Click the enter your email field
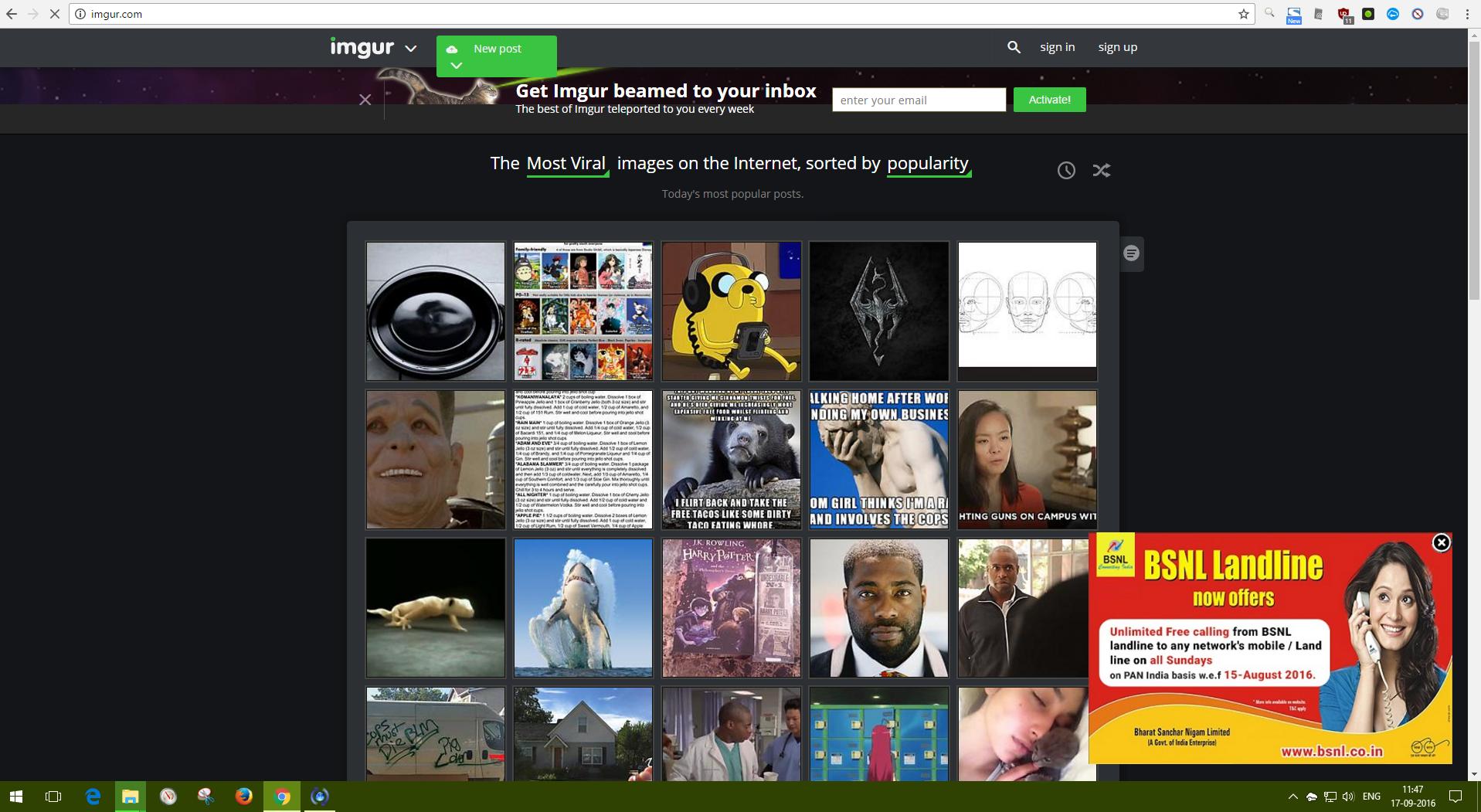This screenshot has height=812, width=1481. point(918,100)
